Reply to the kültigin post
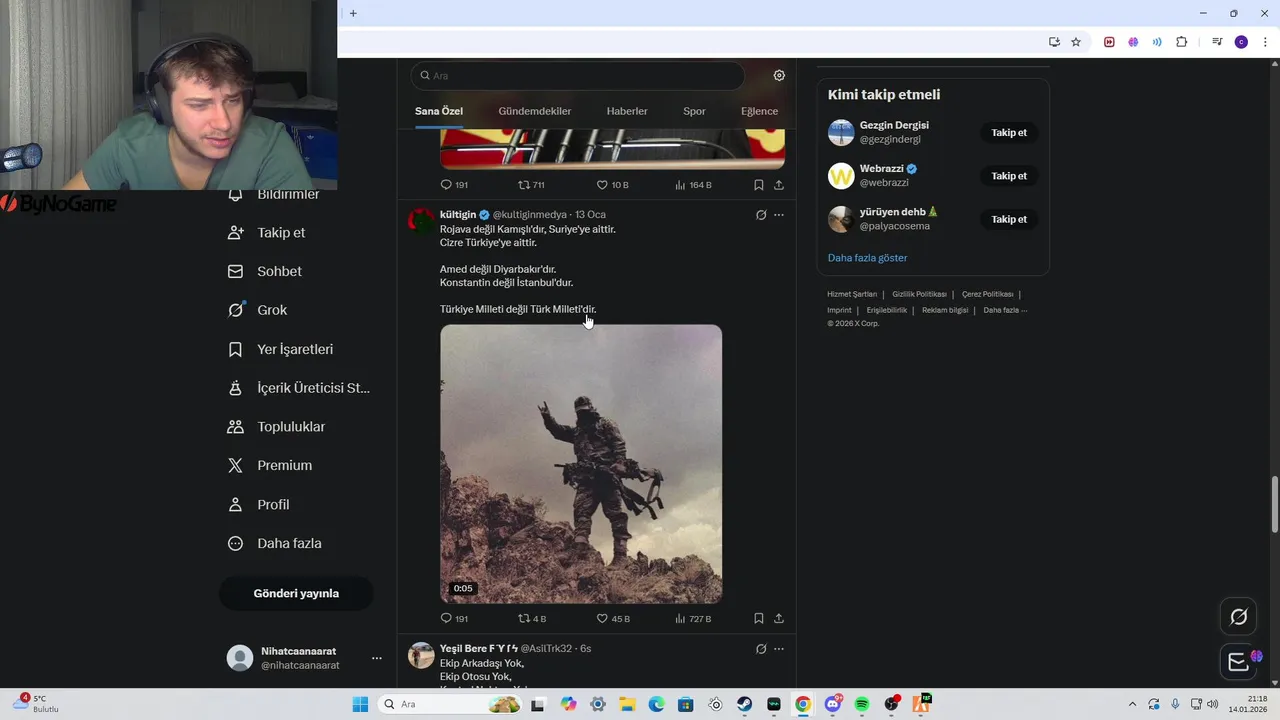 pyautogui.click(x=454, y=619)
